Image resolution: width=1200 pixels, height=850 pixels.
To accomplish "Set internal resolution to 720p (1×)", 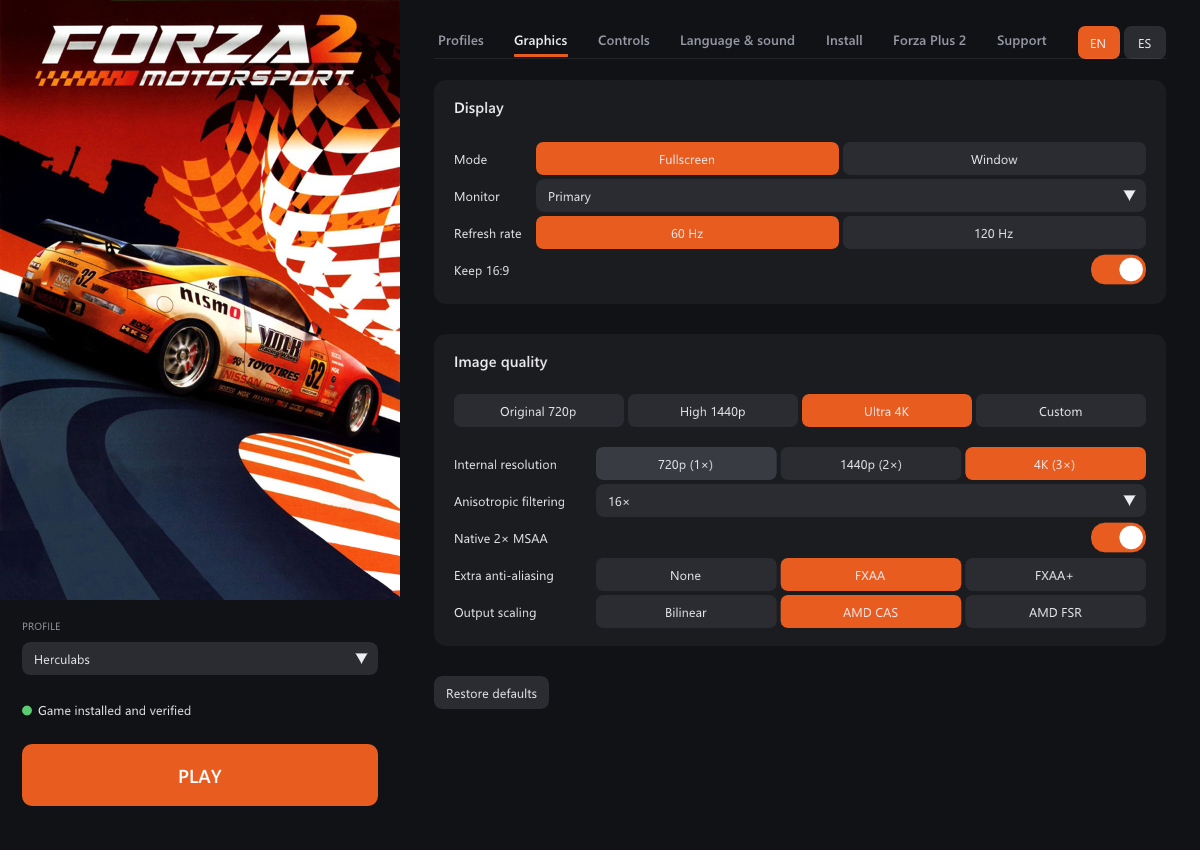I will (x=686, y=464).
